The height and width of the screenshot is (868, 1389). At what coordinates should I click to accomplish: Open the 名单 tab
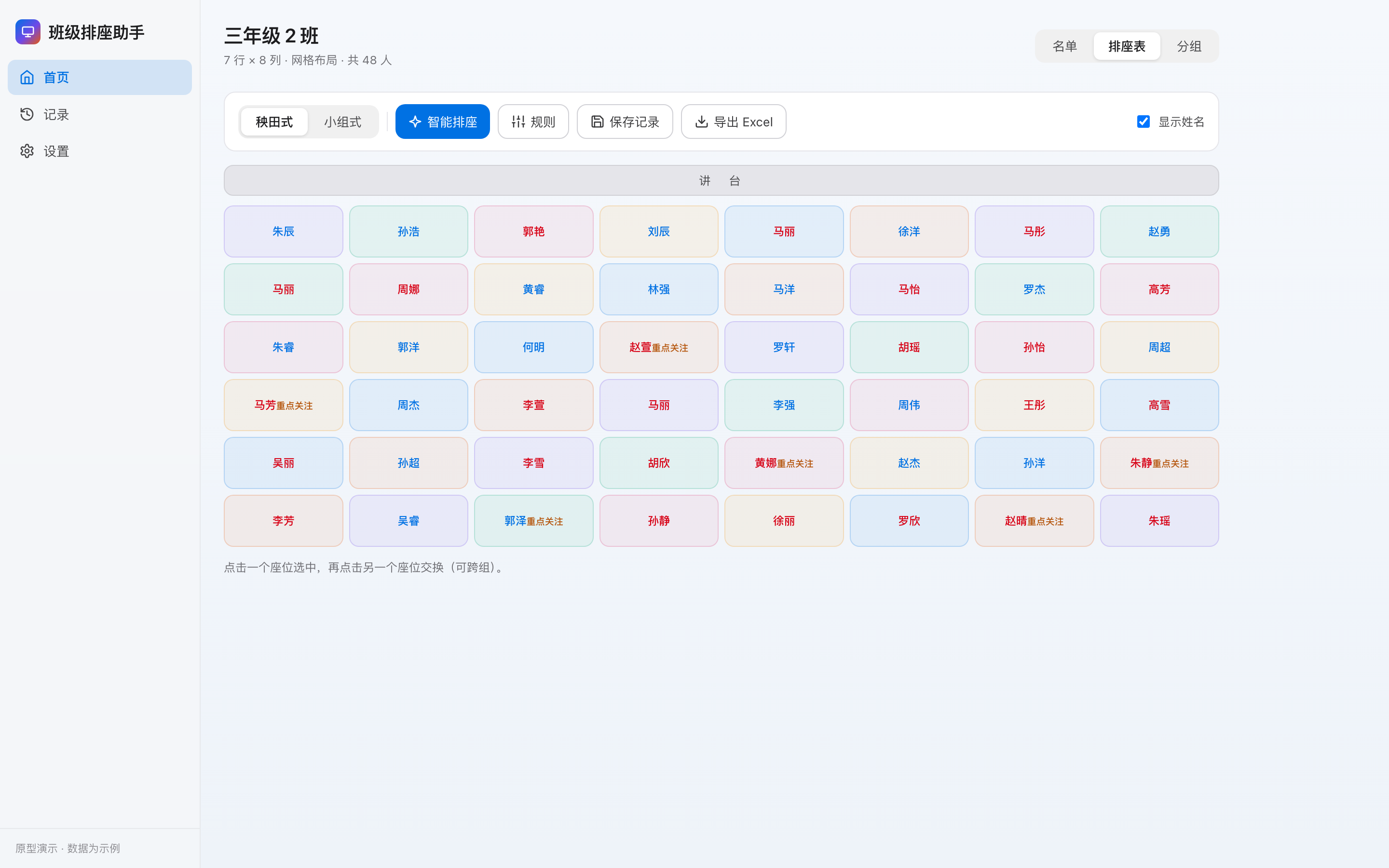pos(1065,46)
